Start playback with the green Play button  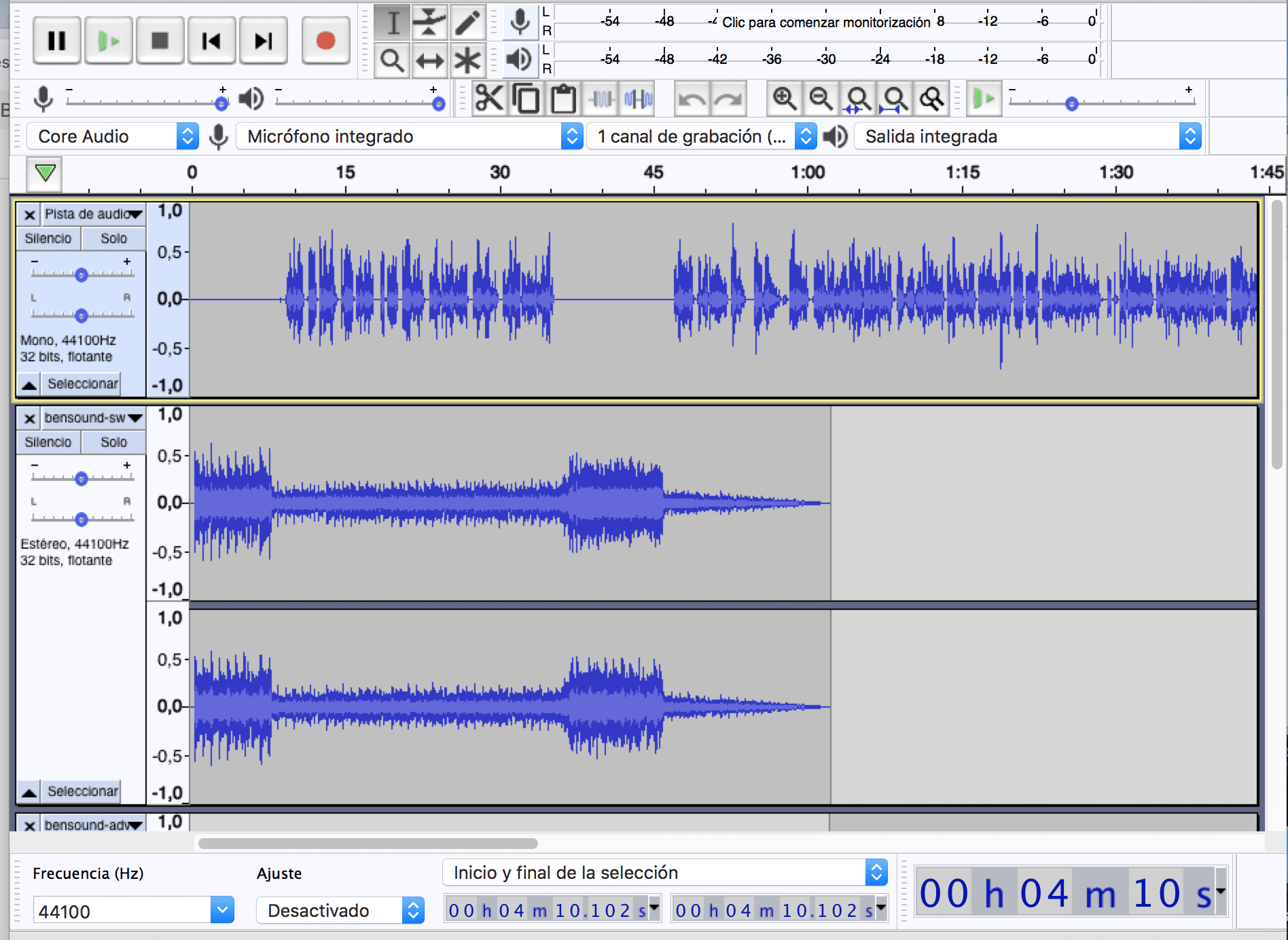click(109, 41)
